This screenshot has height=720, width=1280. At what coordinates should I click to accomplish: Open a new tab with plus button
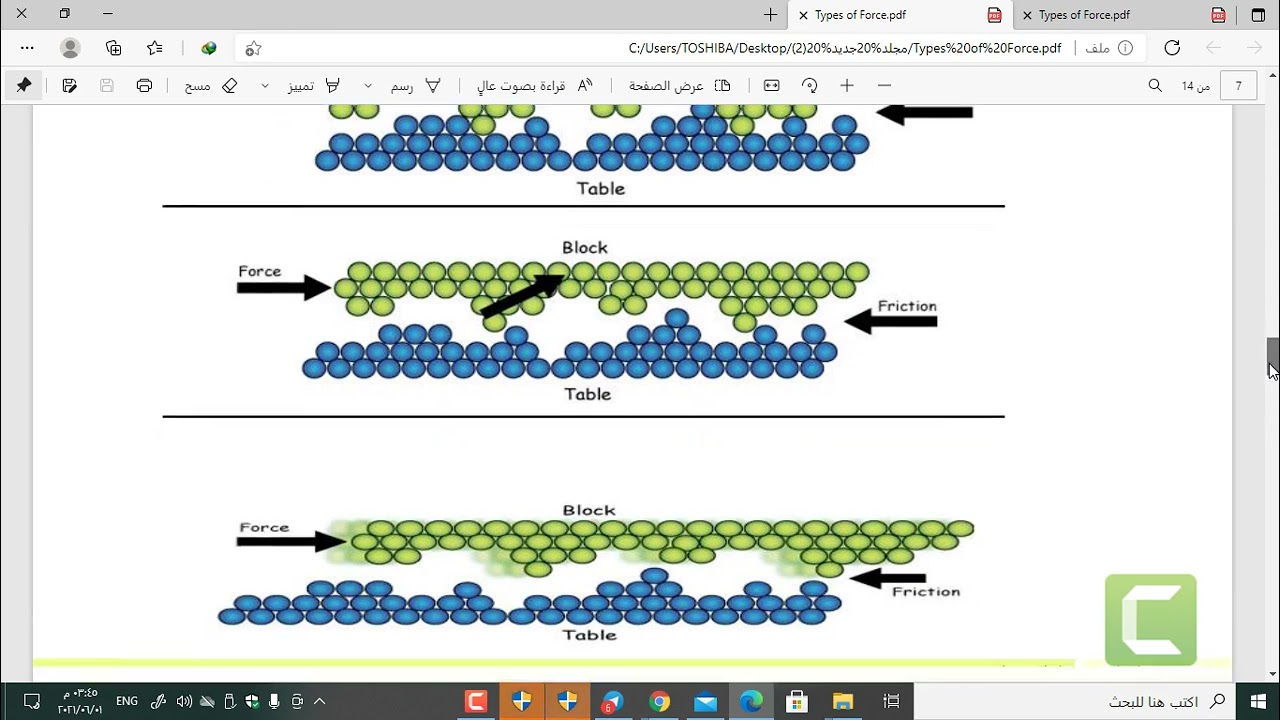coord(770,15)
